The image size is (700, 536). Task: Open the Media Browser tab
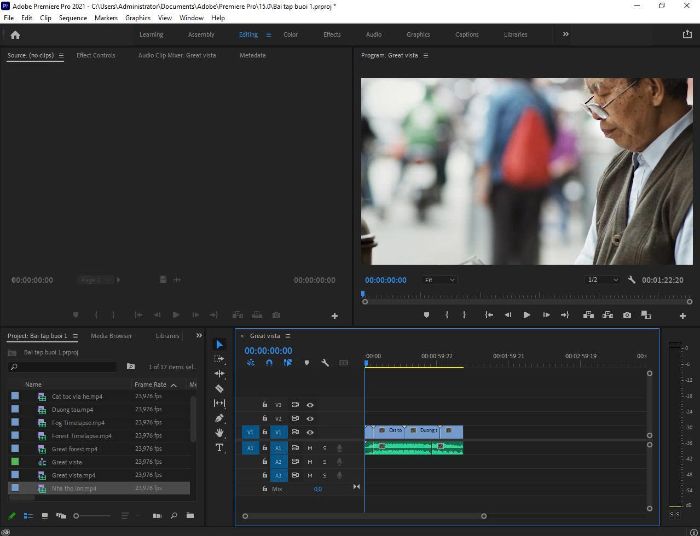[111, 336]
